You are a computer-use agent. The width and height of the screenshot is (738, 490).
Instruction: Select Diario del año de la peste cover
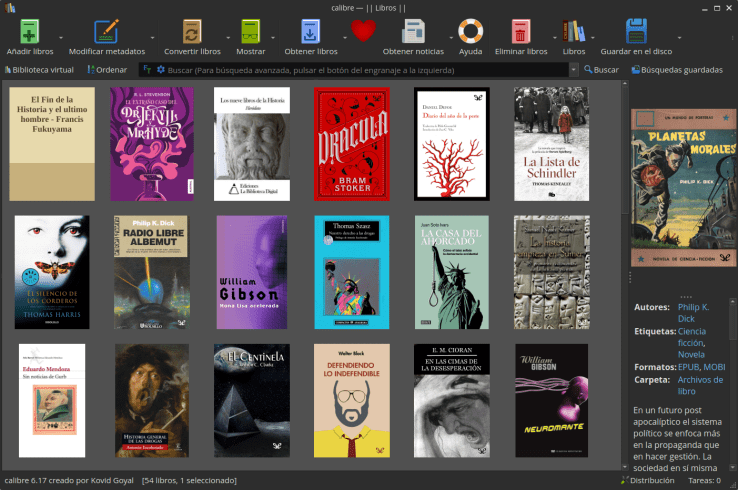[451, 144]
